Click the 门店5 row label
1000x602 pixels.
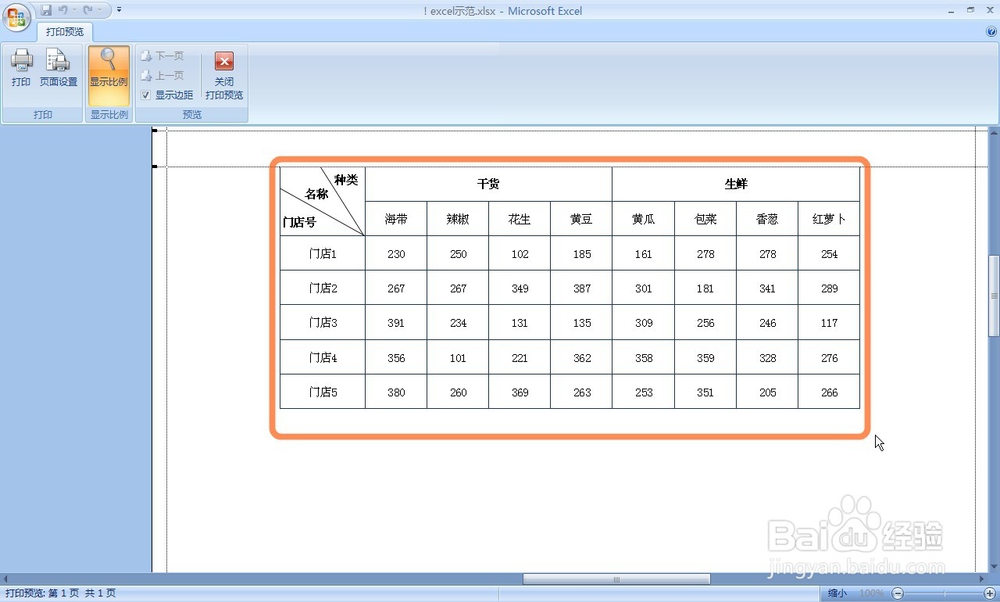pos(323,392)
